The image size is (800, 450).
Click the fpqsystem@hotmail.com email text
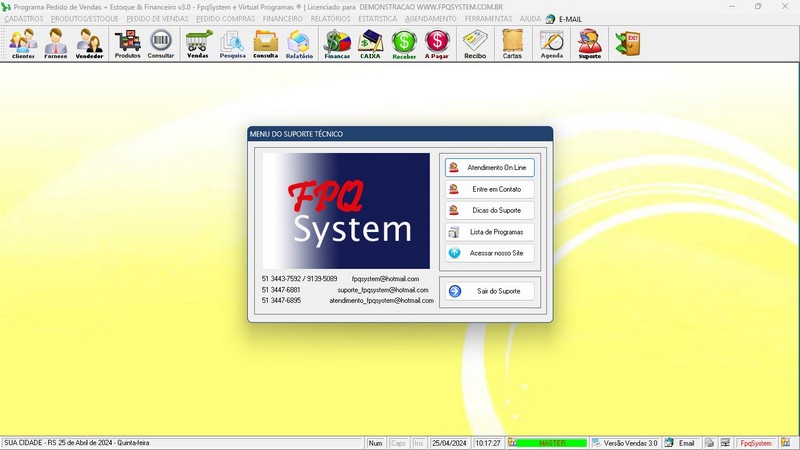click(385, 279)
